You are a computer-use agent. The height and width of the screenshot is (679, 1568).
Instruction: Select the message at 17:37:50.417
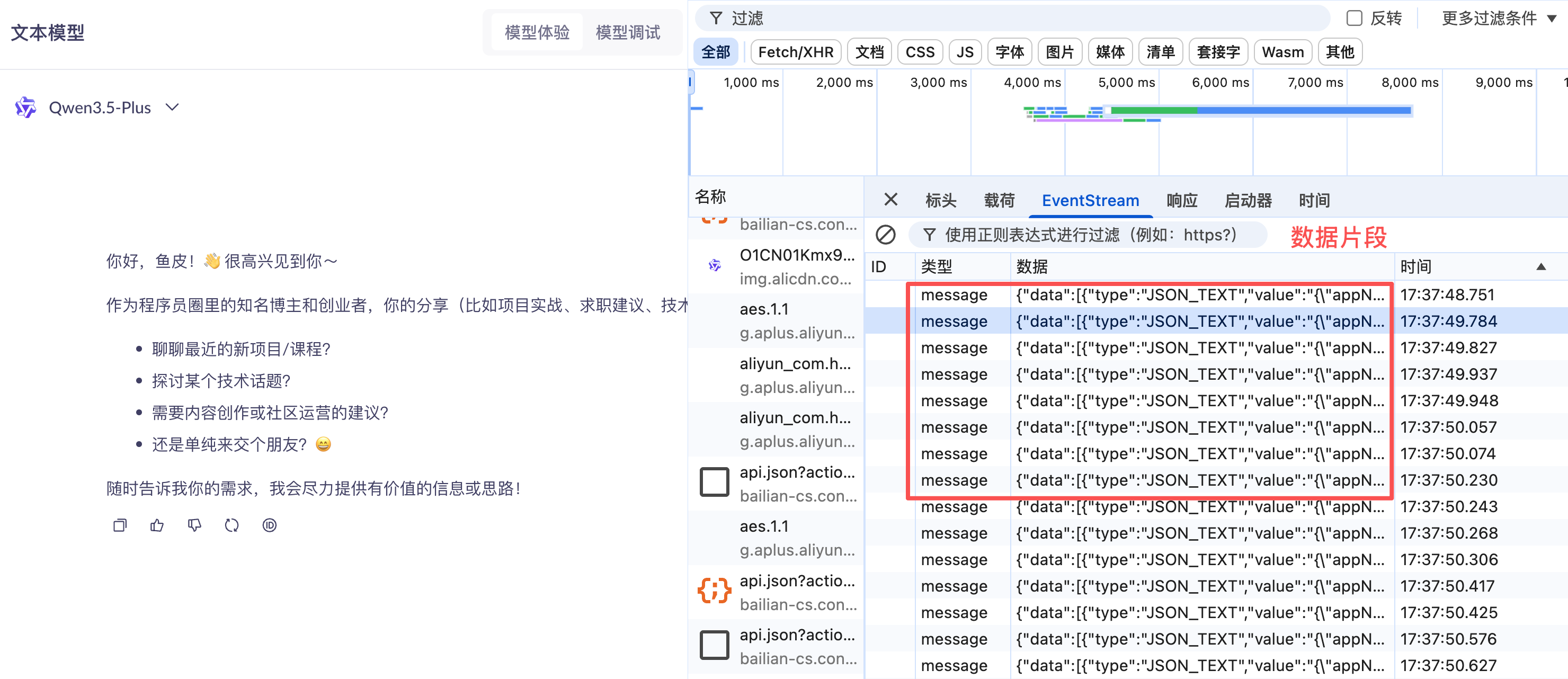click(1199, 586)
